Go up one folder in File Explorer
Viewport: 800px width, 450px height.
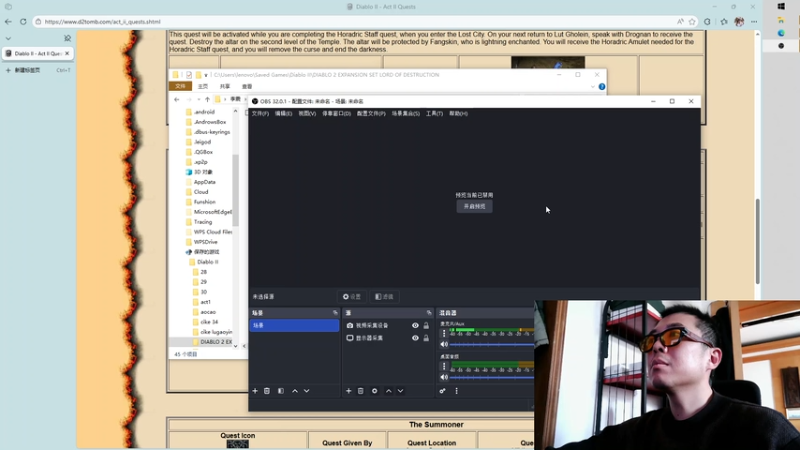point(207,99)
